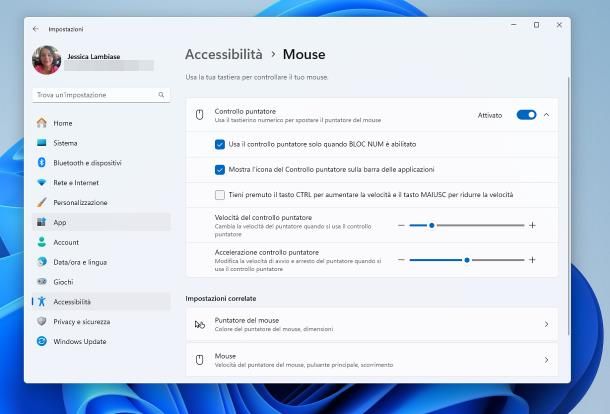Viewport: 610px width, 414px height.
Task: Collapse the Controllo puntatore section chevron
Action: (547, 115)
